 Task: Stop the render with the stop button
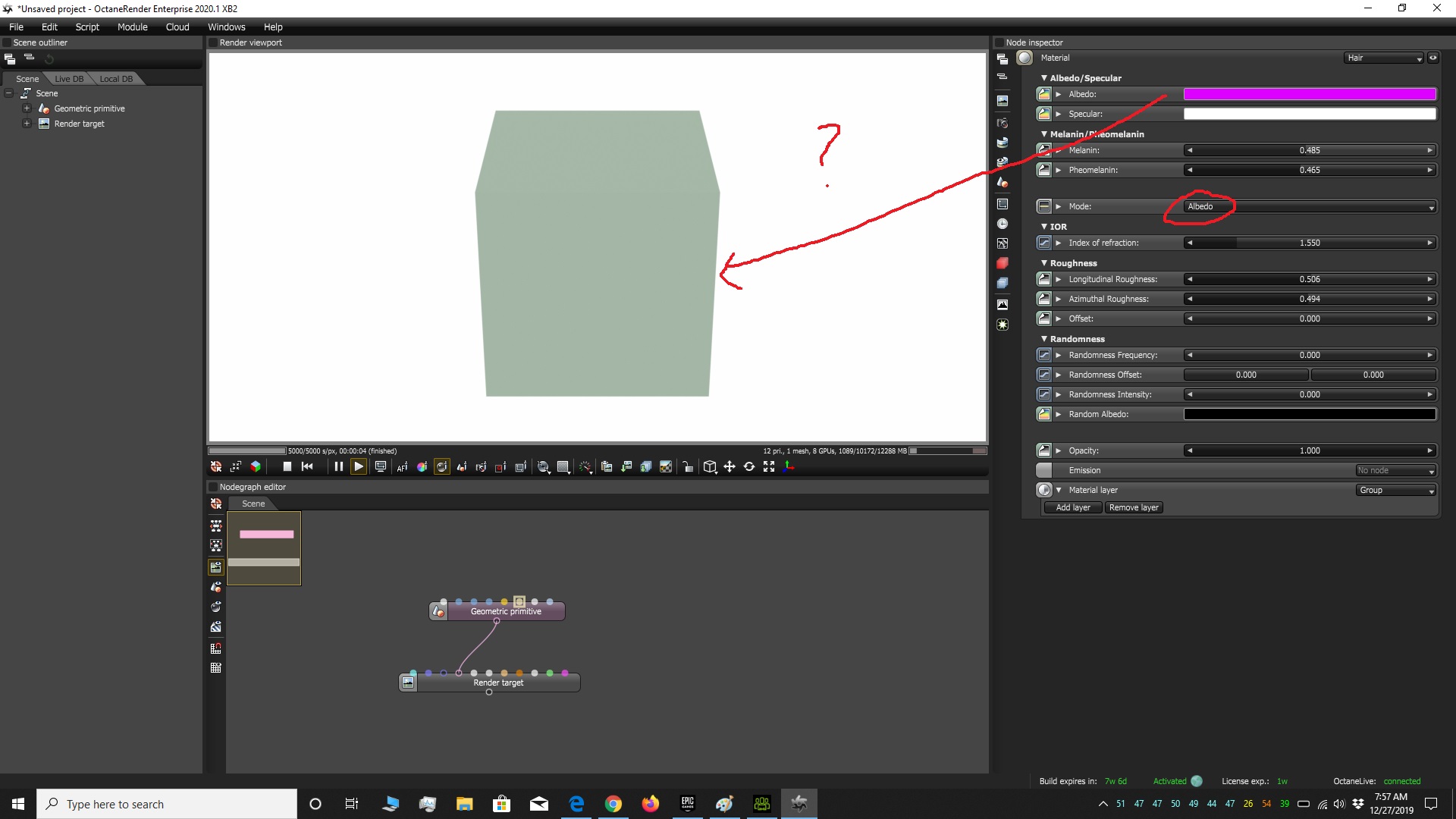[287, 467]
